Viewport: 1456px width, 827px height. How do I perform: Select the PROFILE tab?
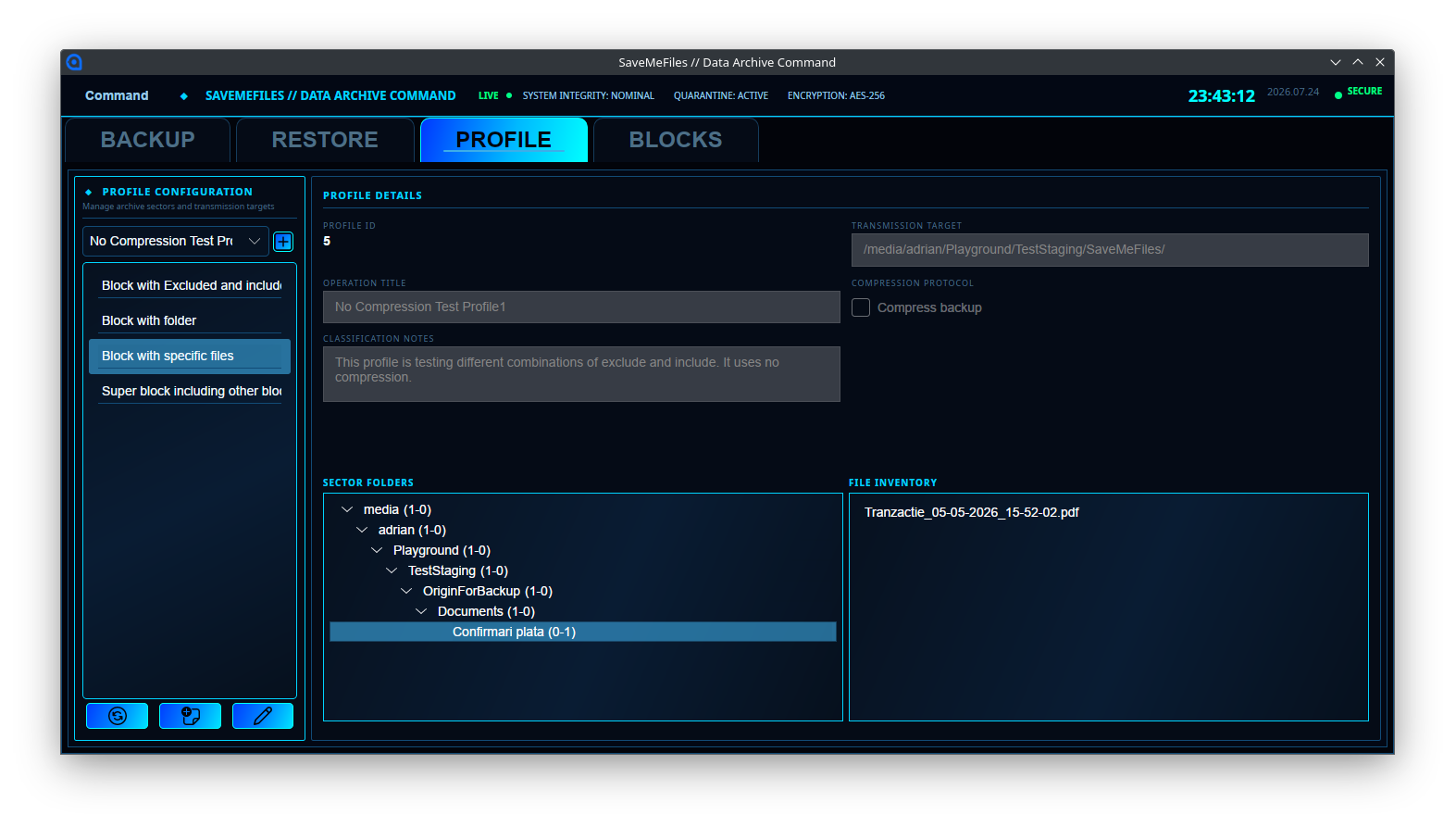(x=504, y=140)
